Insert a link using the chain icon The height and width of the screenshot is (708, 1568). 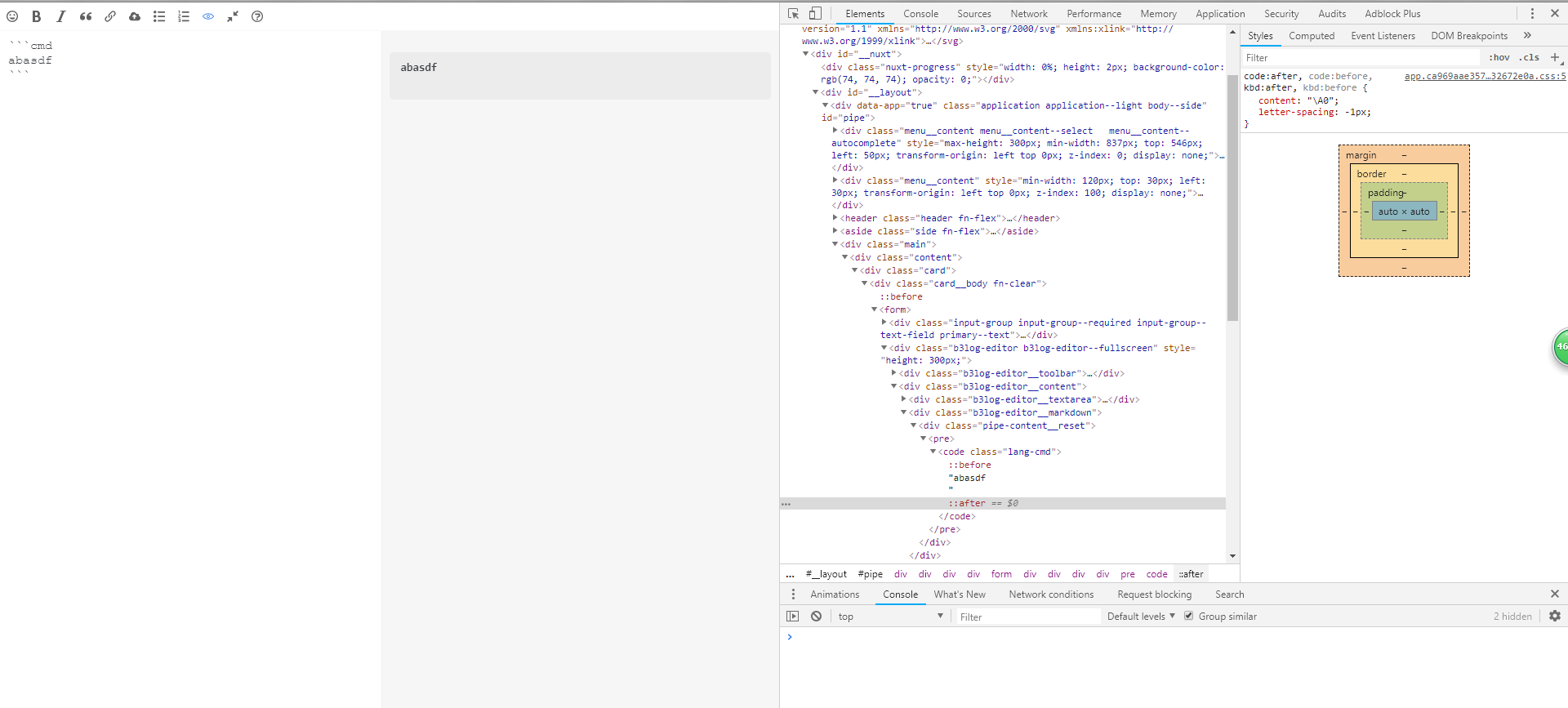110,16
